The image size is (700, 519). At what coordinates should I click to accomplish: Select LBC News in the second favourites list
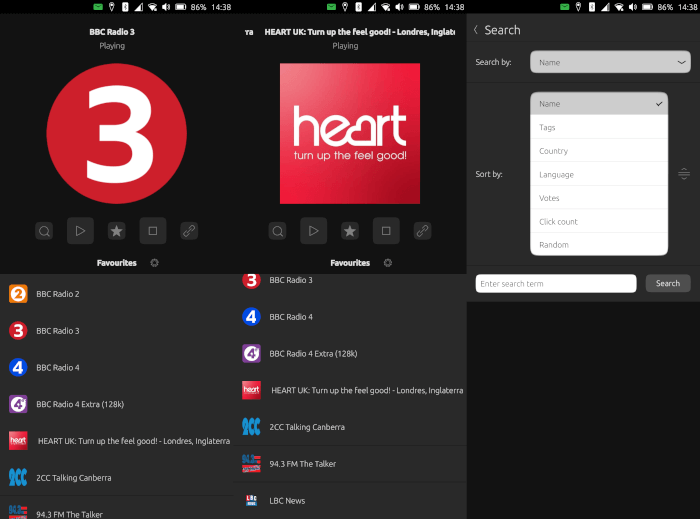[350, 501]
